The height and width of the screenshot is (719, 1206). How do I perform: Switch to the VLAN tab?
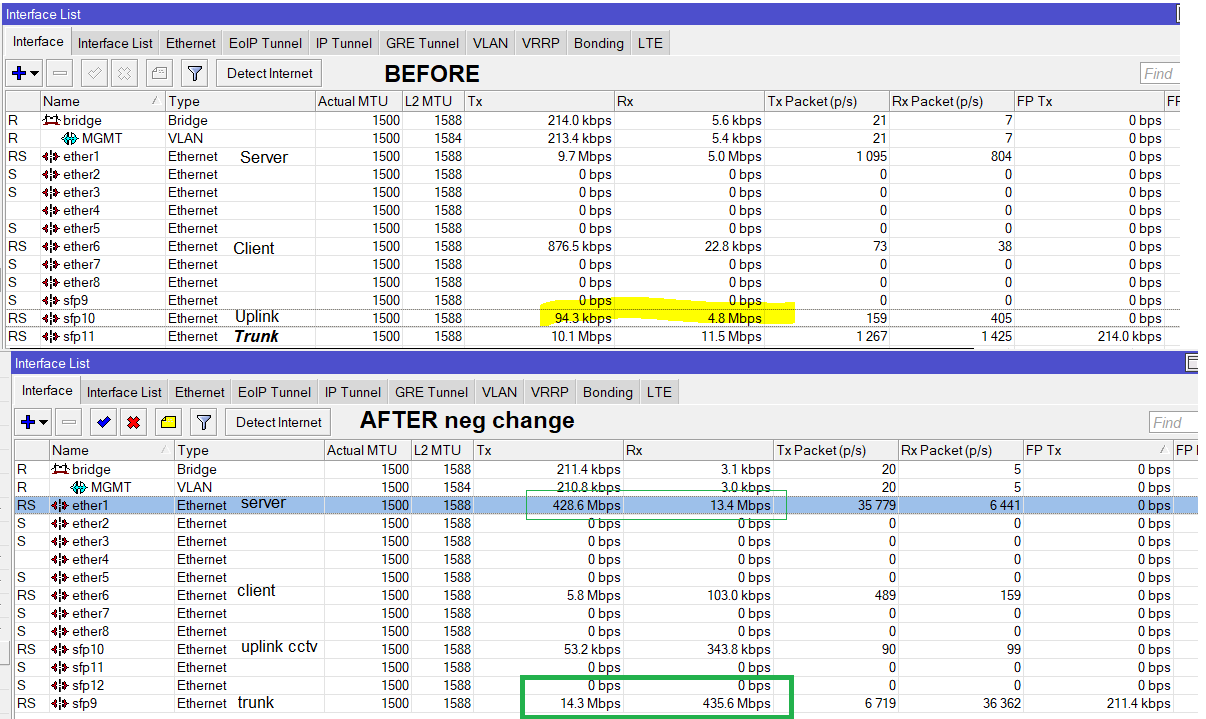pos(489,42)
